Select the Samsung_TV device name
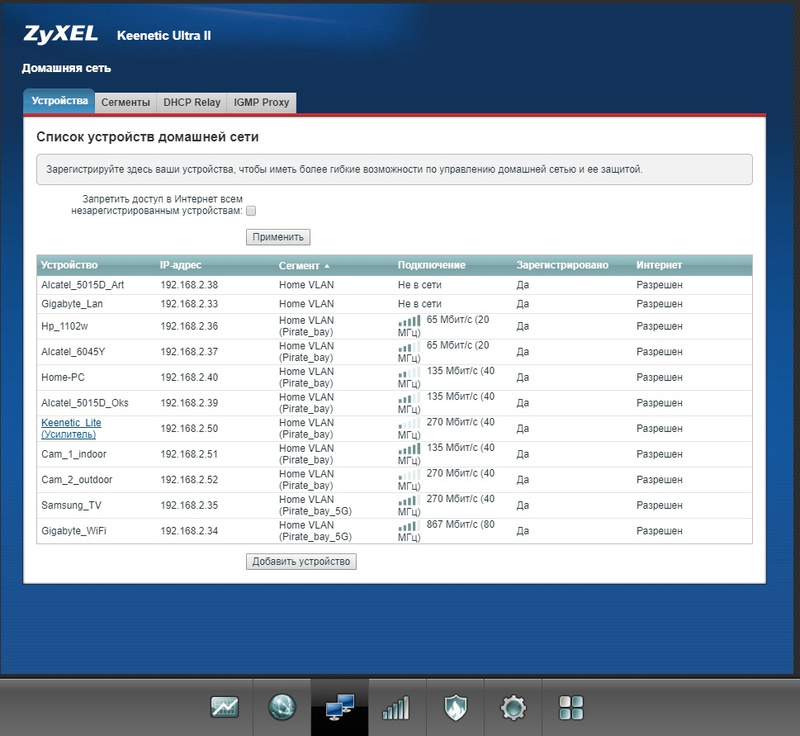The image size is (800, 736). (x=71, y=505)
